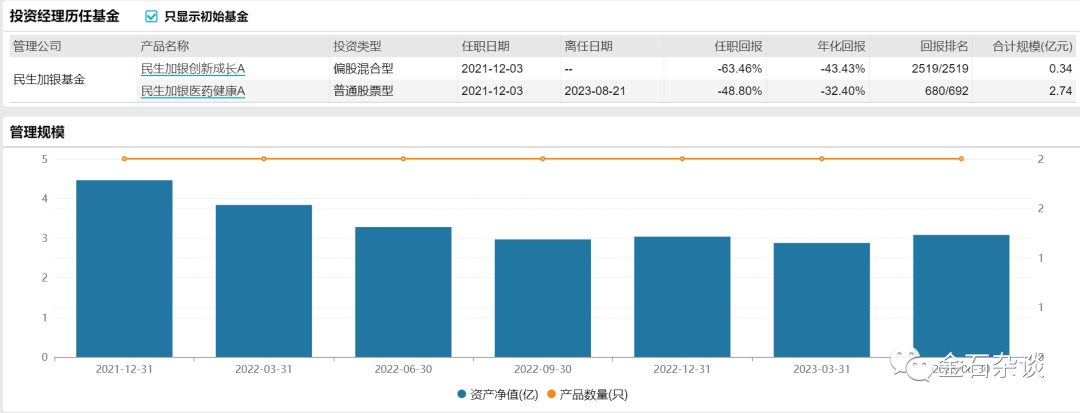The image size is (1080, 413).
Task: Click the orange line point above 2021-12-31
Action: 124,159
